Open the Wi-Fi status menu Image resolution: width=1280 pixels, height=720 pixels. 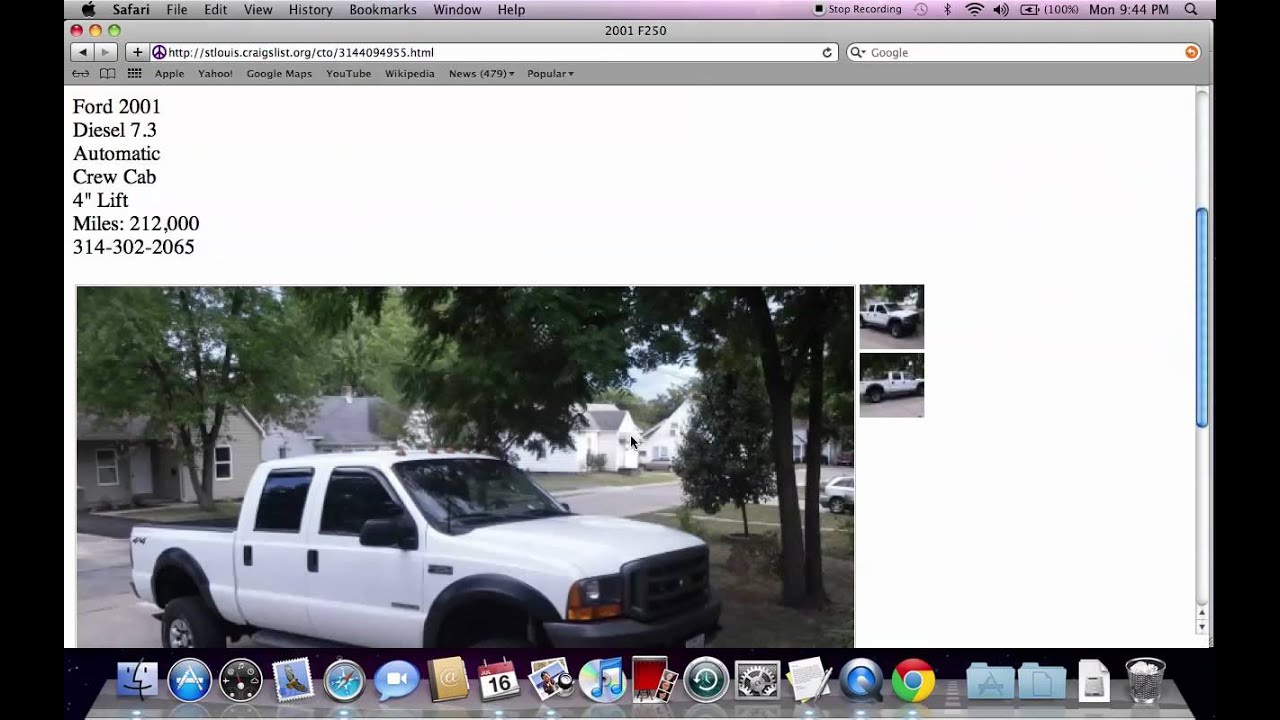point(974,9)
